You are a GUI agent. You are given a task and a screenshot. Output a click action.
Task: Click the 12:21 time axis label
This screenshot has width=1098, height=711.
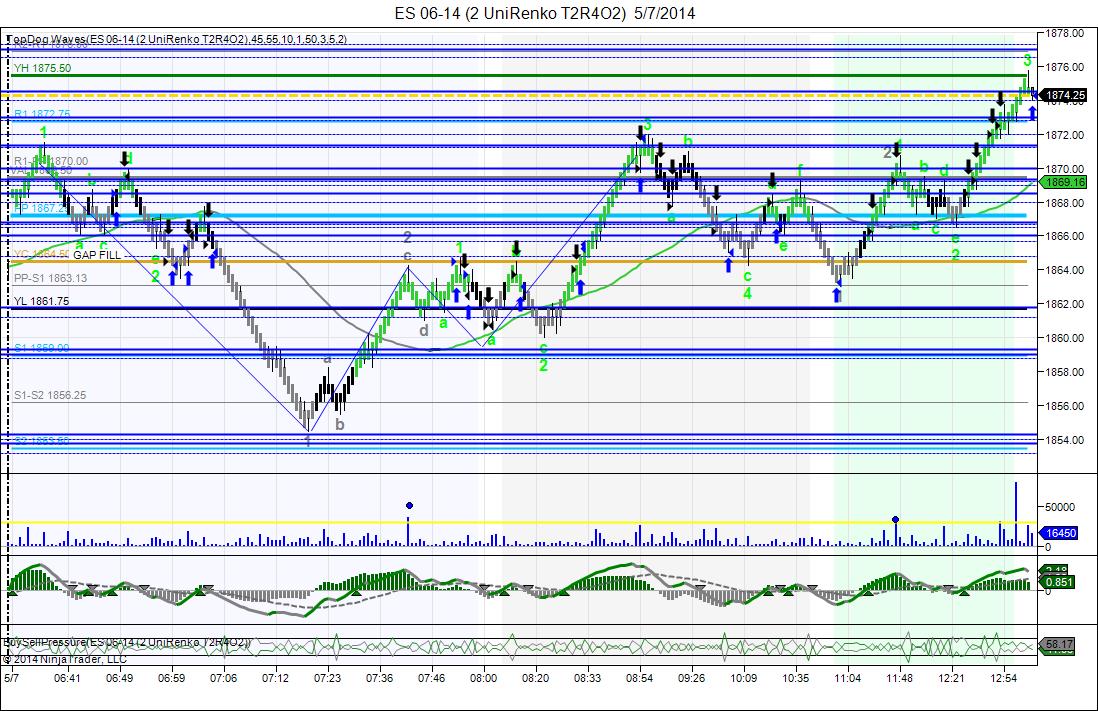pyautogui.click(x=952, y=678)
